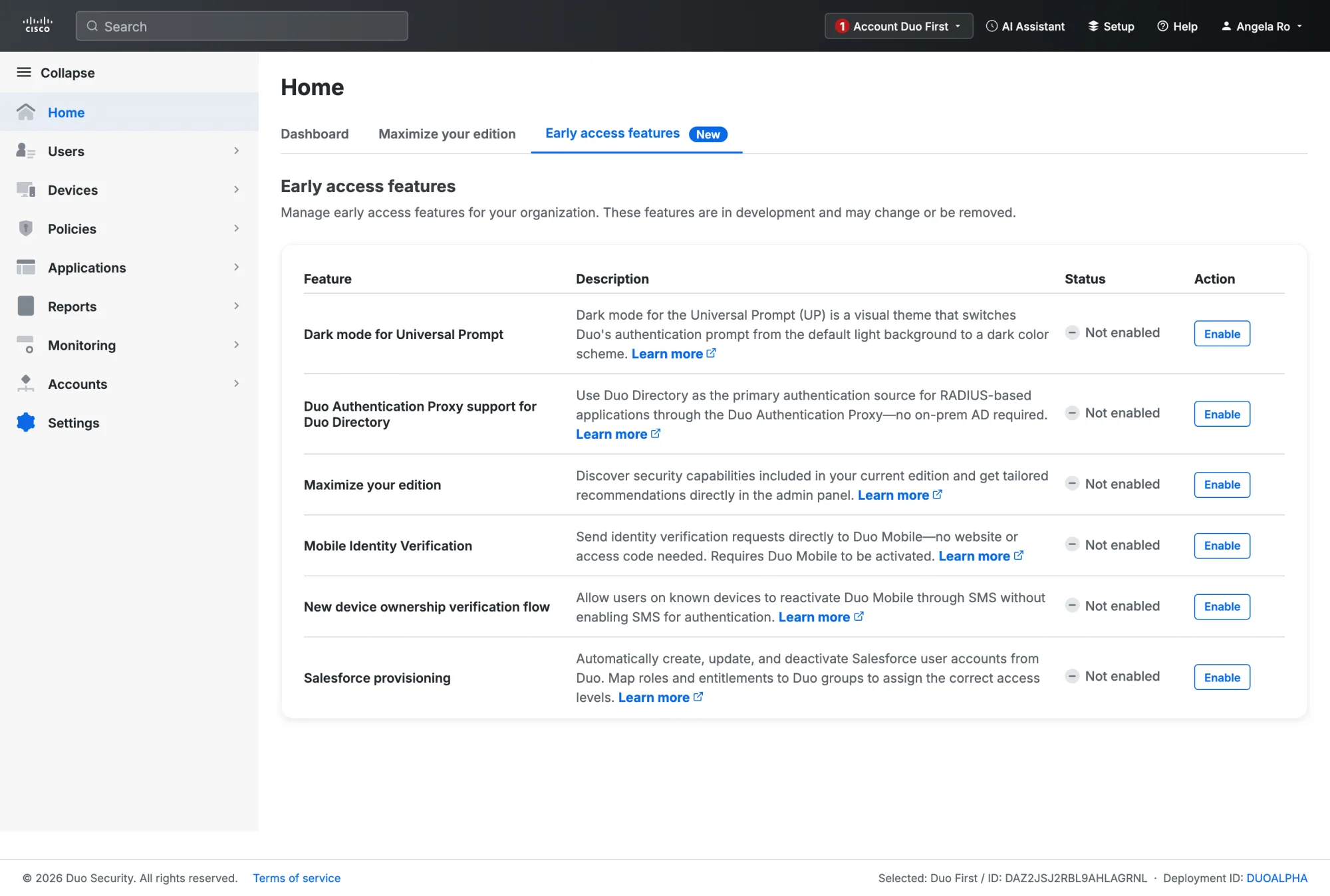
Task: Click Not enabled status icon for Dark mode
Action: pos(1072,332)
